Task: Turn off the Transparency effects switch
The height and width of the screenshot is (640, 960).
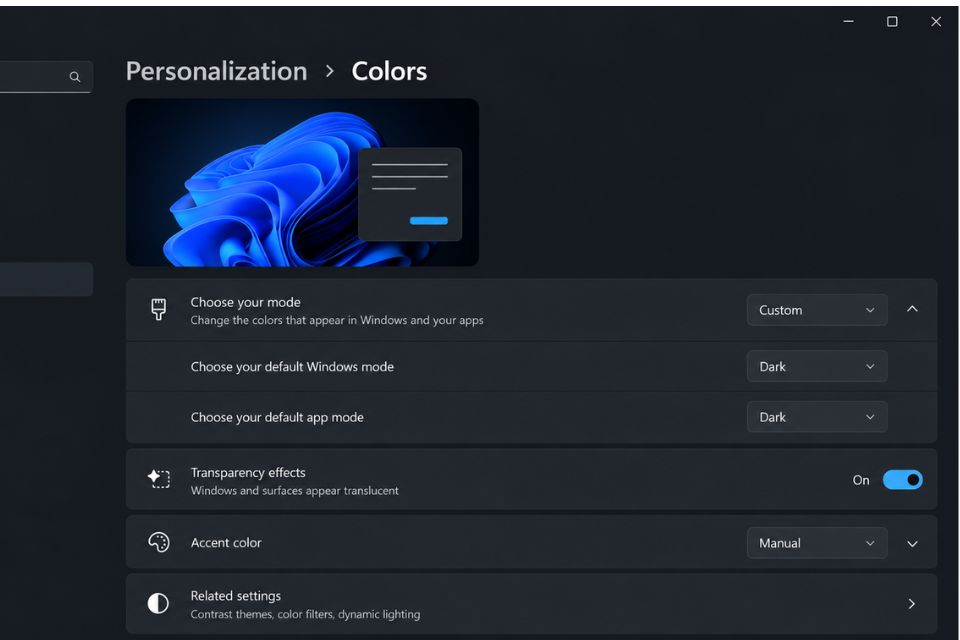Action: pos(902,480)
